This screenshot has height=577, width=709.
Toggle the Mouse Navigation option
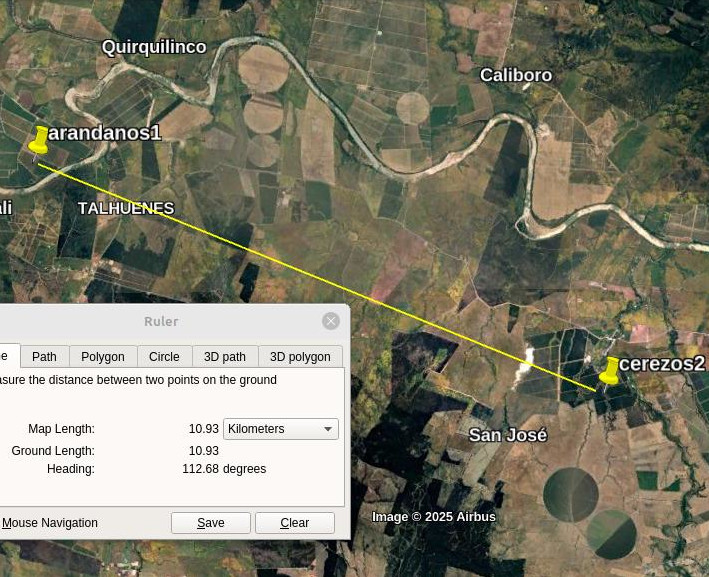click(x=49, y=523)
